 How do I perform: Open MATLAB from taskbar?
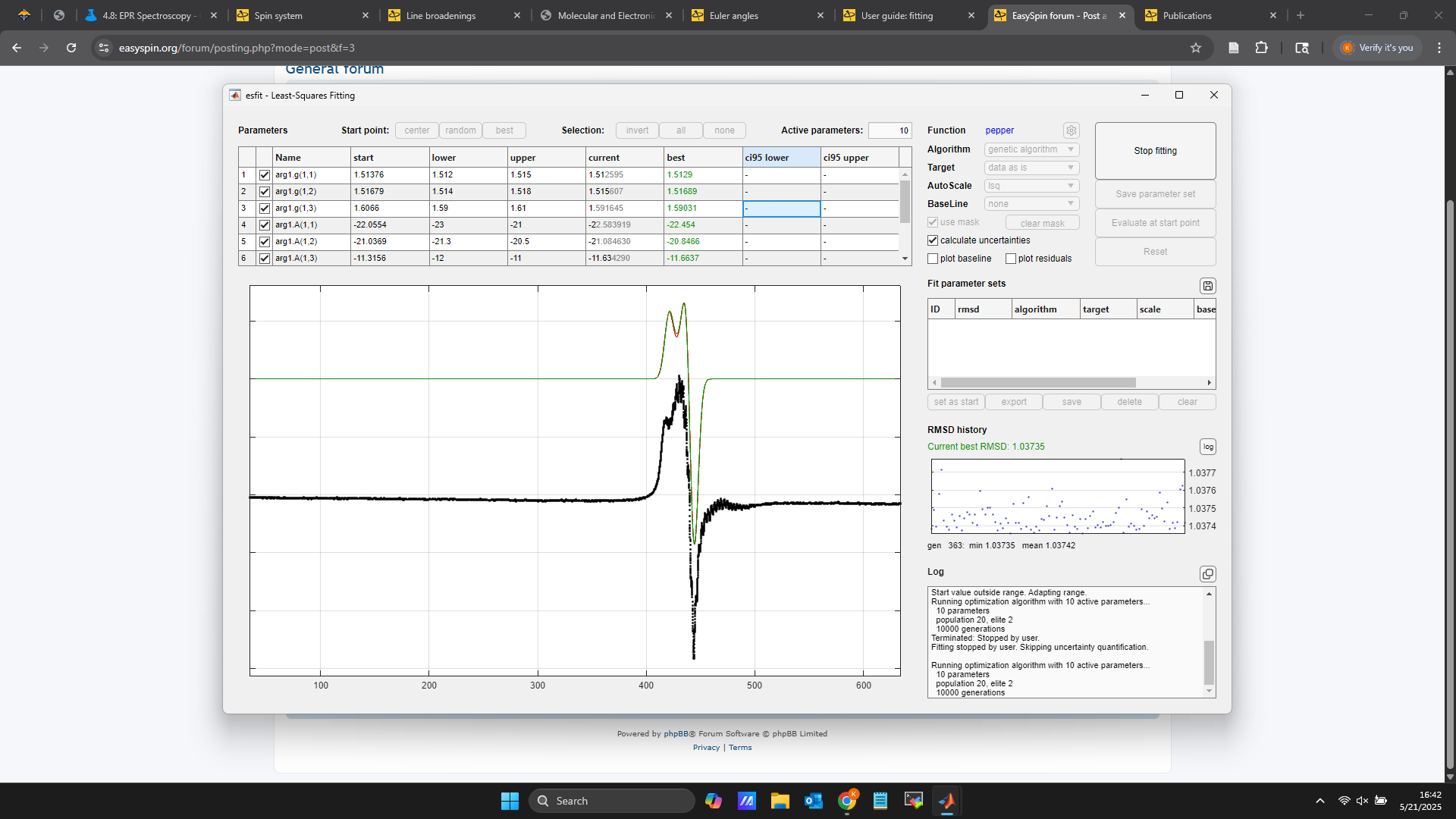[947, 801]
